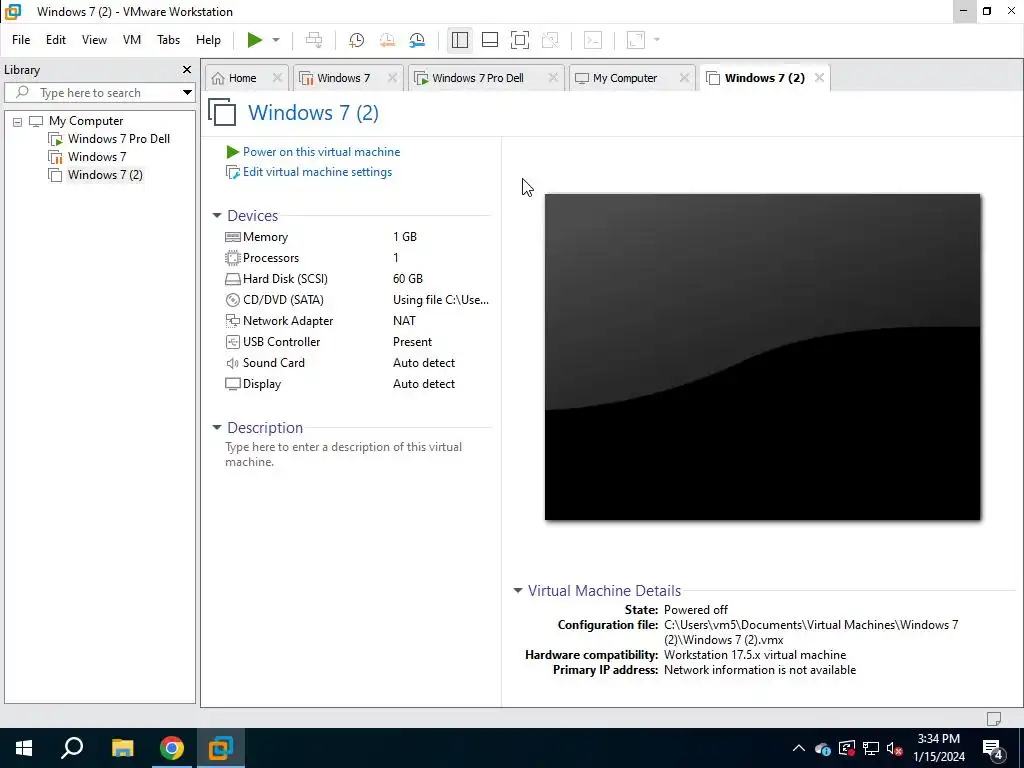Click the Sound Card device row
Screen dimensions: 1024x768
pos(357,362)
